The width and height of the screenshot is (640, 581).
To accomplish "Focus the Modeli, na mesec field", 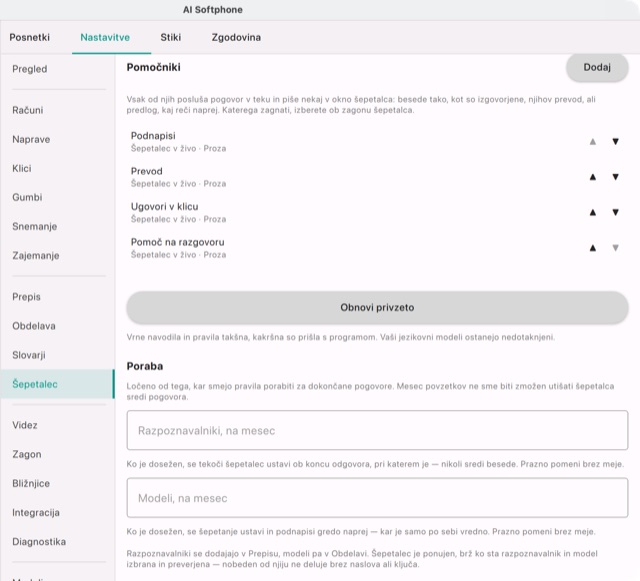I will pos(377,498).
